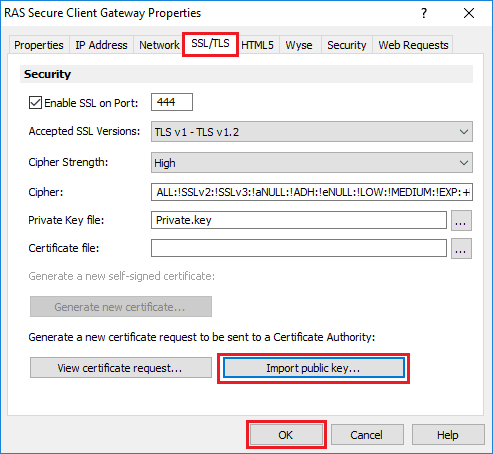Open Accepted SSL Versions dropdown
The width and height of the screenshot is (493, 454).
(312, 132)
